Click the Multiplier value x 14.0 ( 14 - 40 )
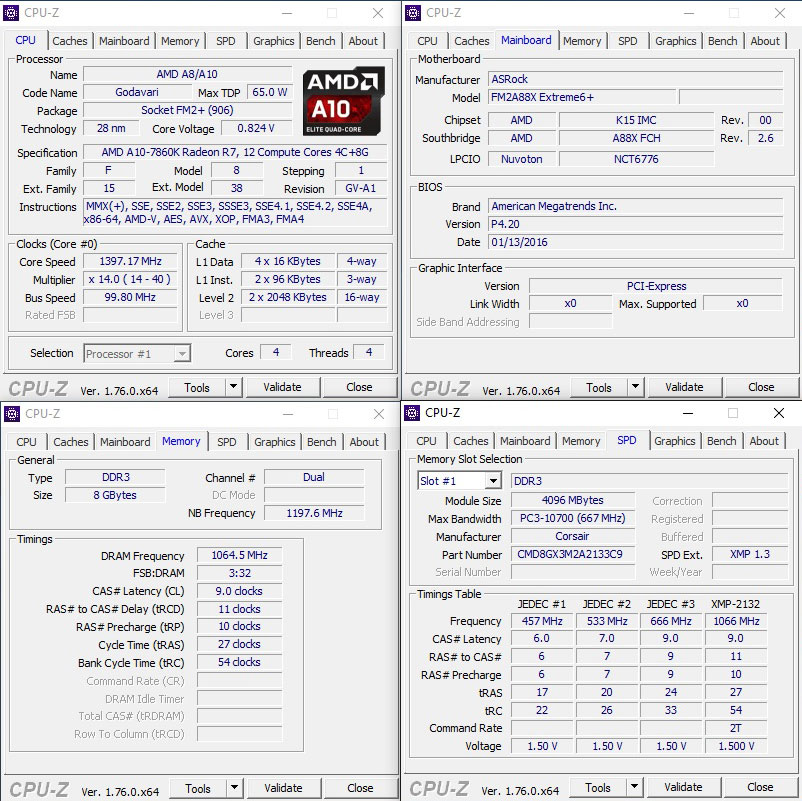The image size is (802, 801). point(130,279)
